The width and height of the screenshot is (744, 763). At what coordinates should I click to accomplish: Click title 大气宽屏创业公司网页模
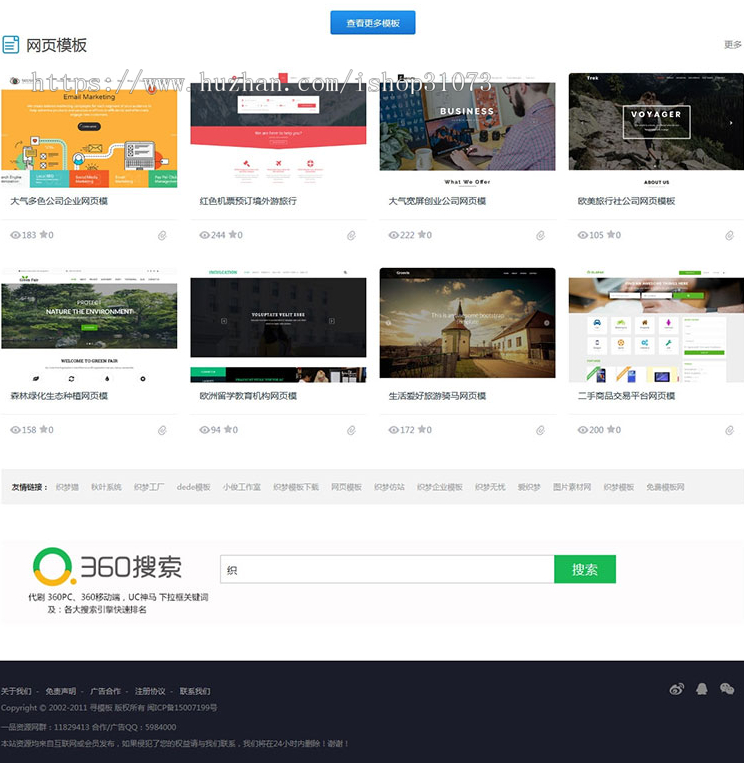(437, 201)
